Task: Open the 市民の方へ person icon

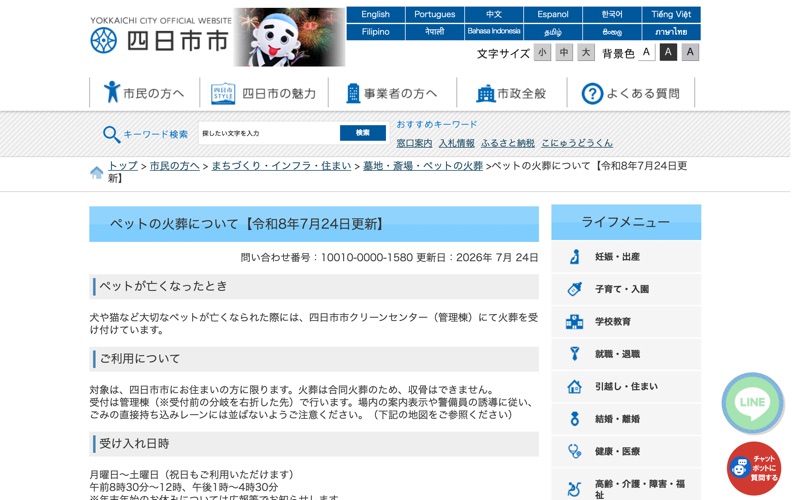Action: [x=112, y=92]
